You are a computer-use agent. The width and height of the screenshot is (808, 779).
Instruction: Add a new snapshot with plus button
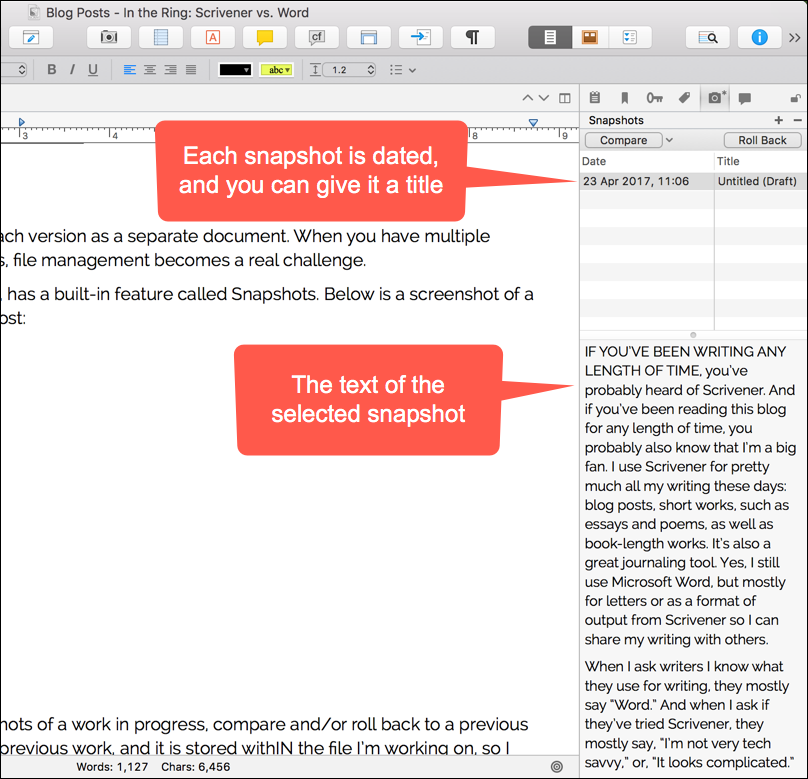pyautogui.click(x=779, y=120)
